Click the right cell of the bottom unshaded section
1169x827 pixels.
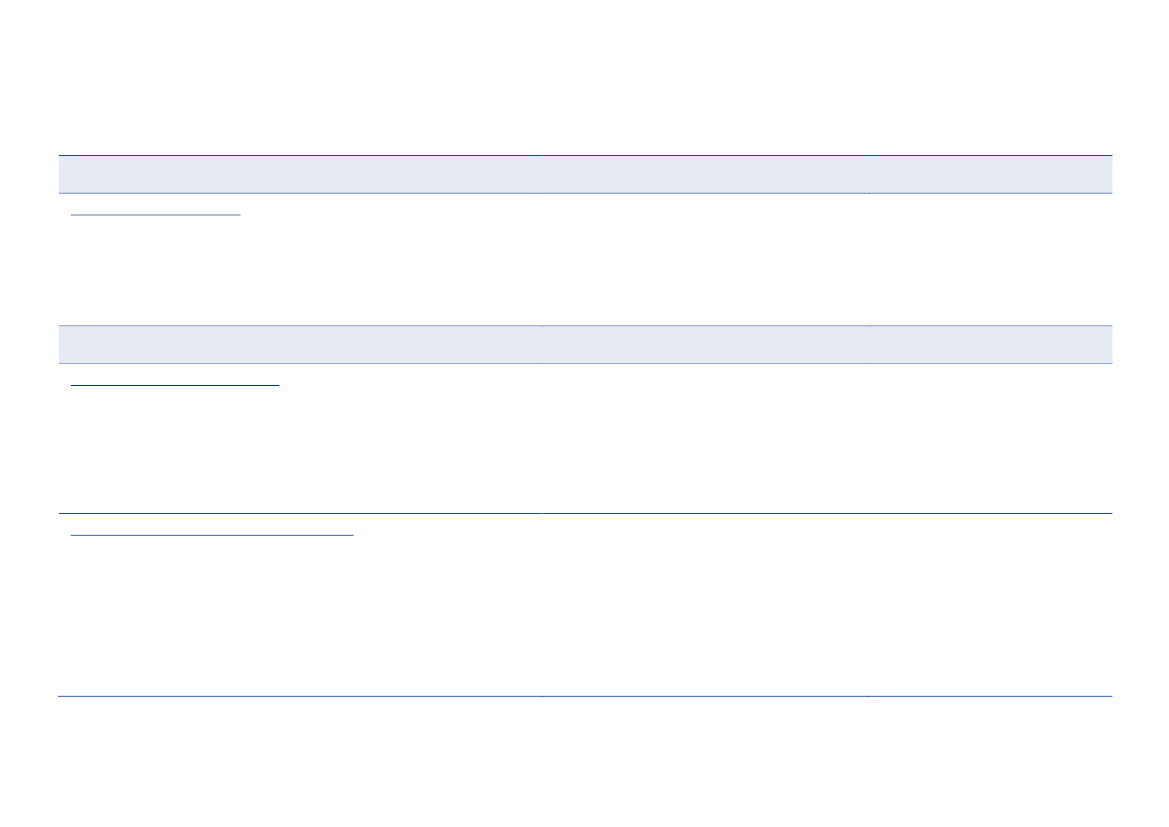(990, 605)
